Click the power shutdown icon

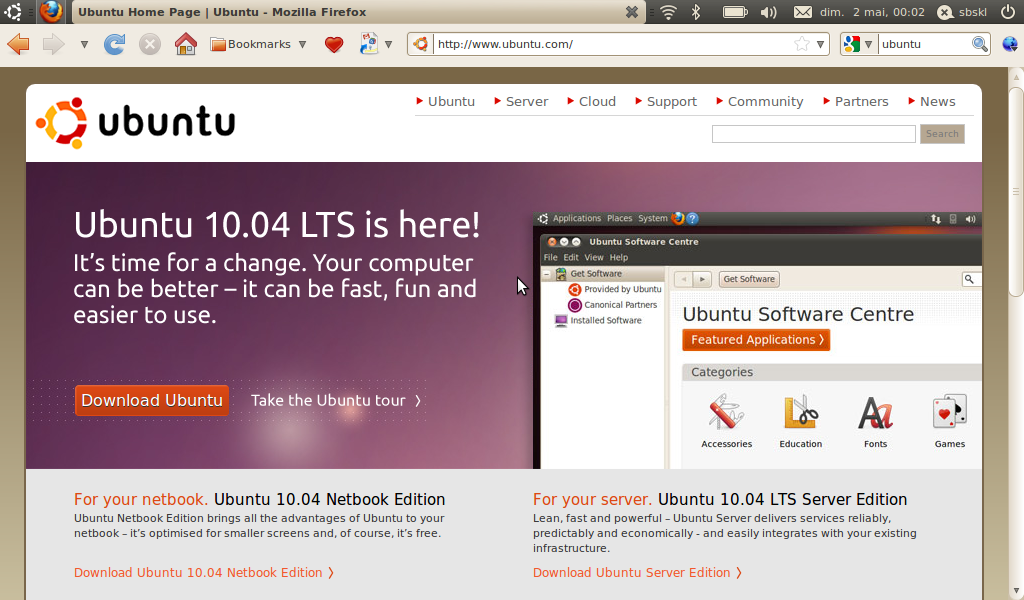(1008, 12)
